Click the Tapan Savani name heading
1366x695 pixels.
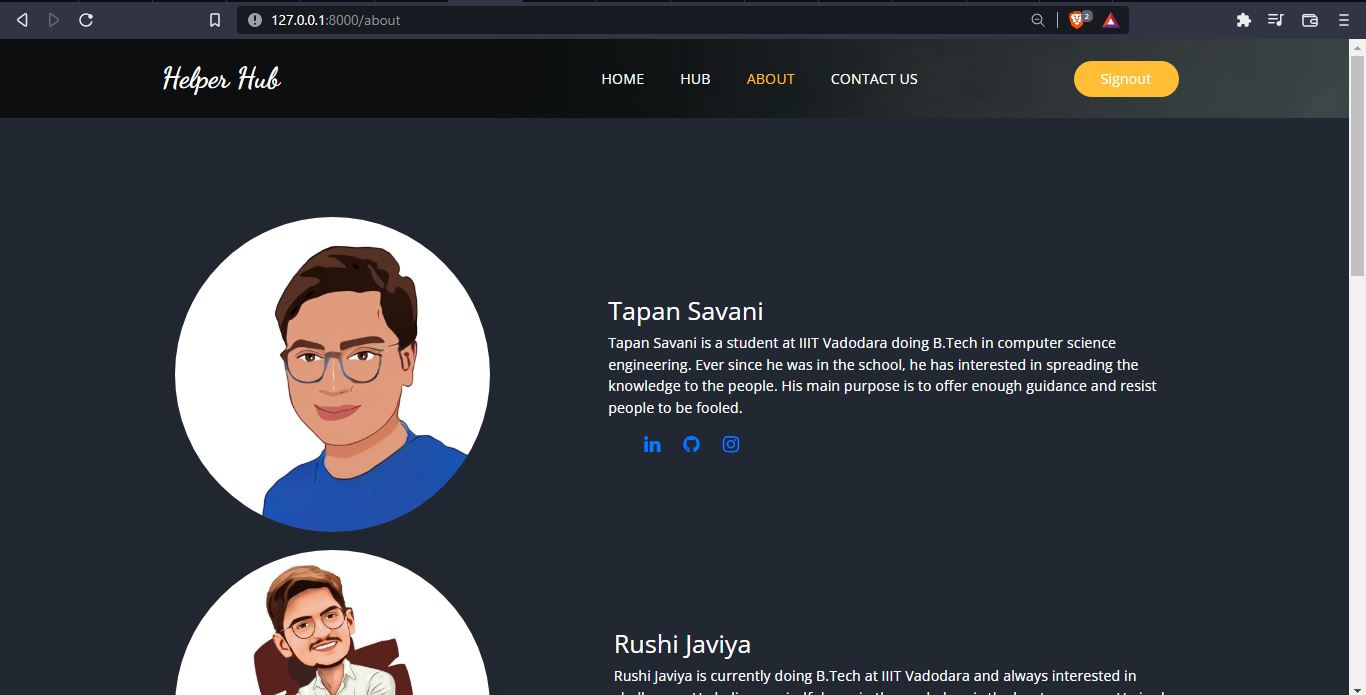pyautogui.click(x=686, y=311)
